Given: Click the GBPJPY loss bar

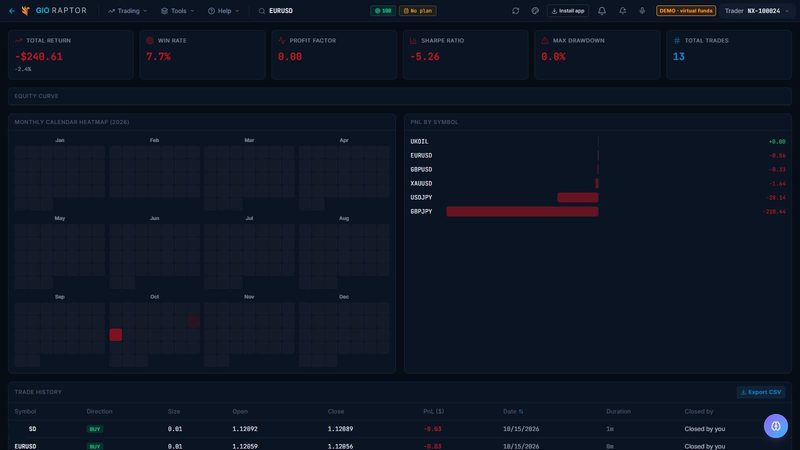Looking at the screenshot, I should coord(522,211).
